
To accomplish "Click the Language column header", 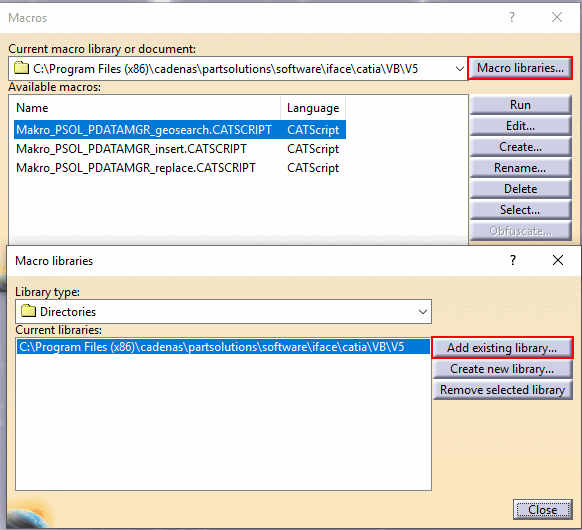I will coord(313,108).
